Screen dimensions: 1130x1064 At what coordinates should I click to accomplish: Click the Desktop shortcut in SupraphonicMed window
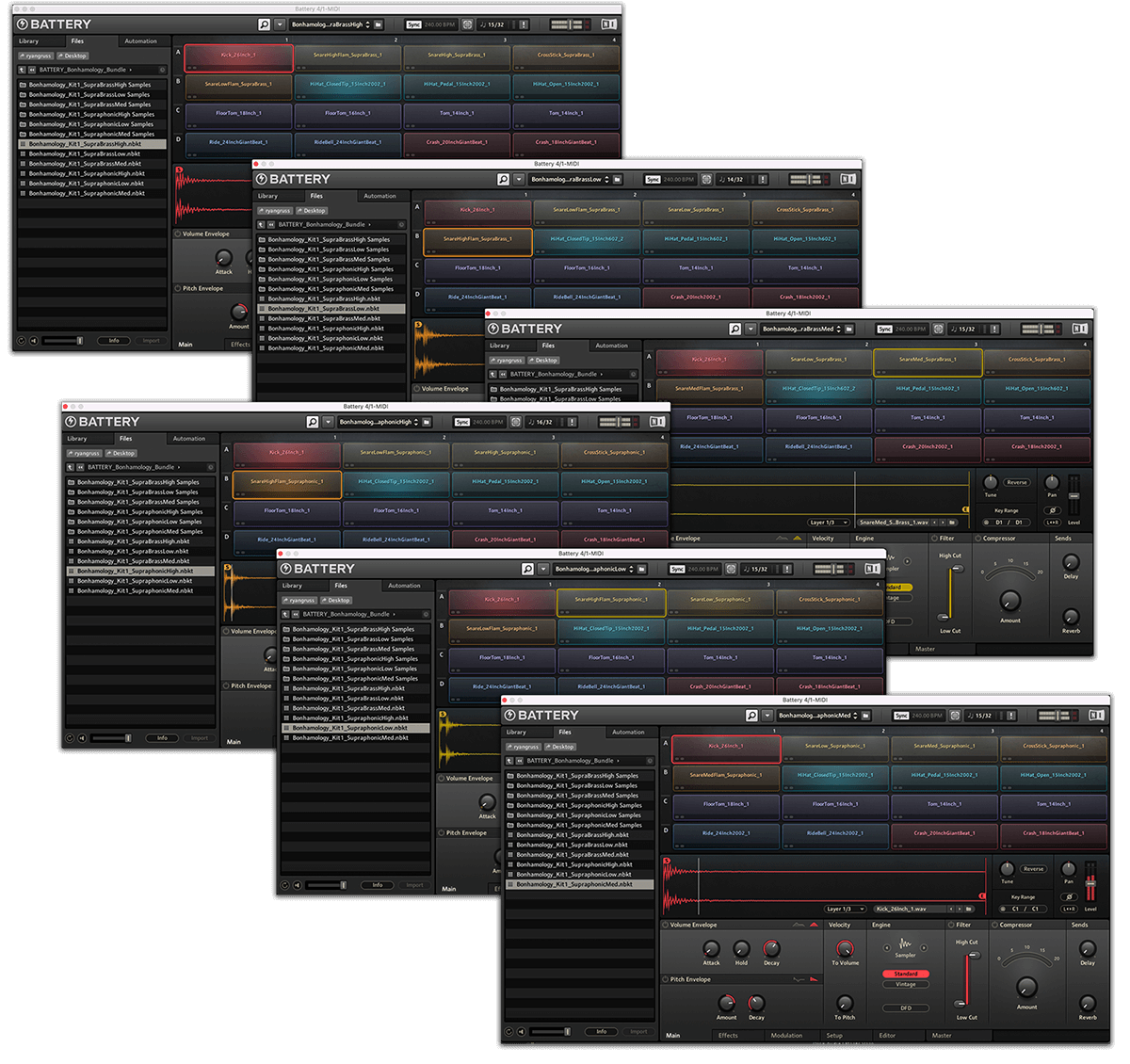(x=560, y=747)
